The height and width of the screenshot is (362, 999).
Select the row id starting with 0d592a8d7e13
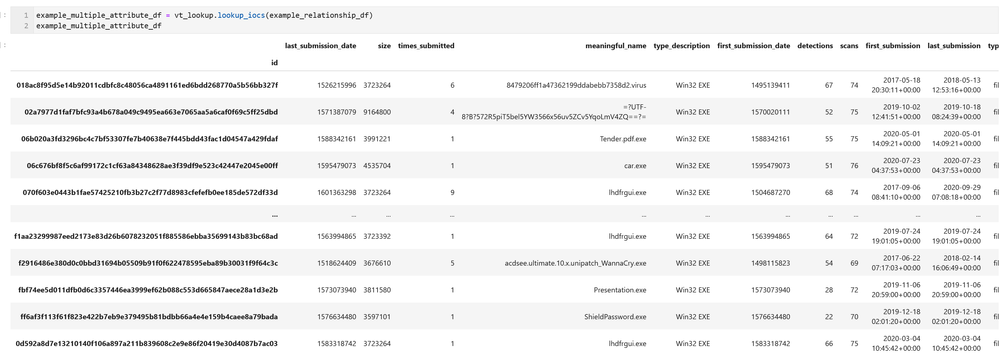tap(147, 343)
